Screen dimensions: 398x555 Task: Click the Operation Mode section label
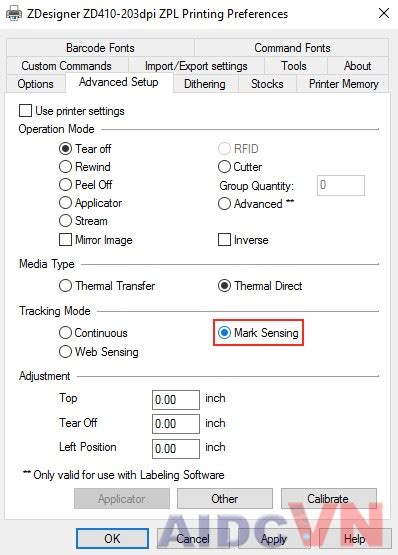click(57, 129)
